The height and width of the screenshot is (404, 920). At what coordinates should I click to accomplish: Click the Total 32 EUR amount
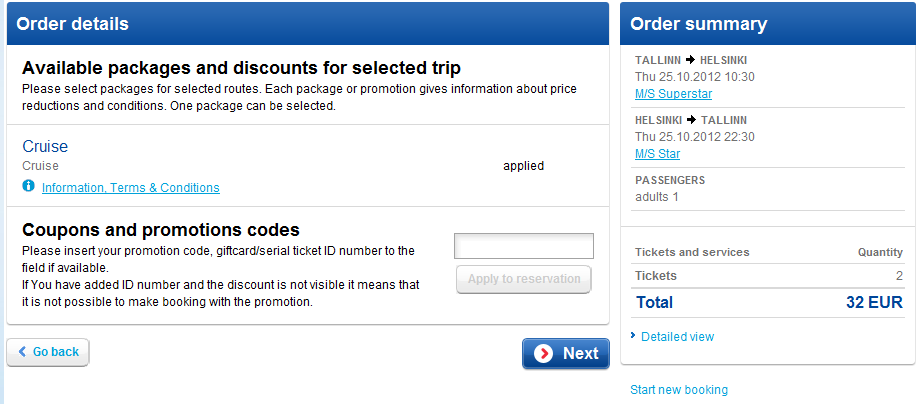coord(874,303)
